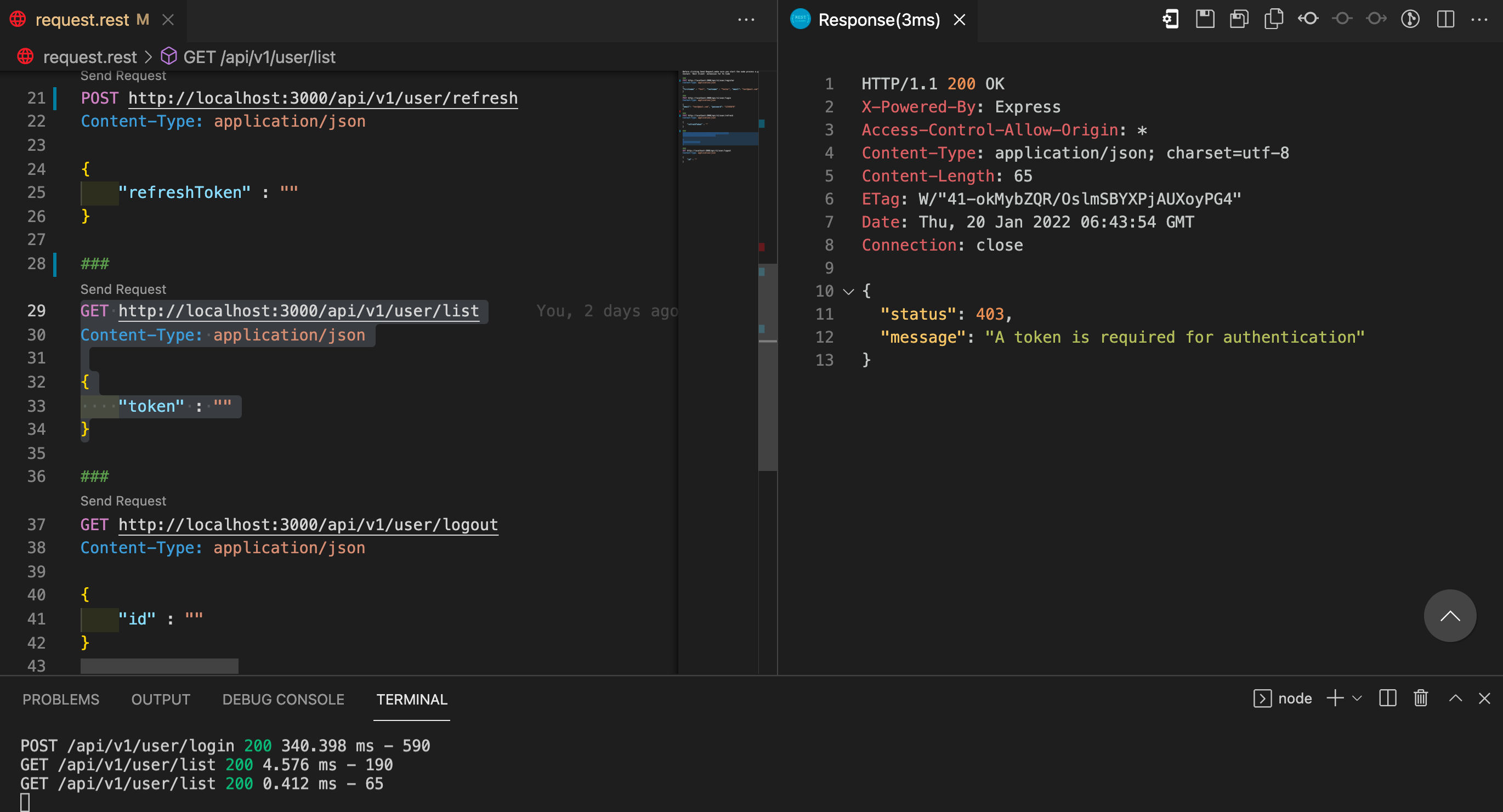Collapse the JSON response body at line 10
Image resolution: width=1503 pixels, height=812 pixels.
pyautogui.click(x=848, y=291)
